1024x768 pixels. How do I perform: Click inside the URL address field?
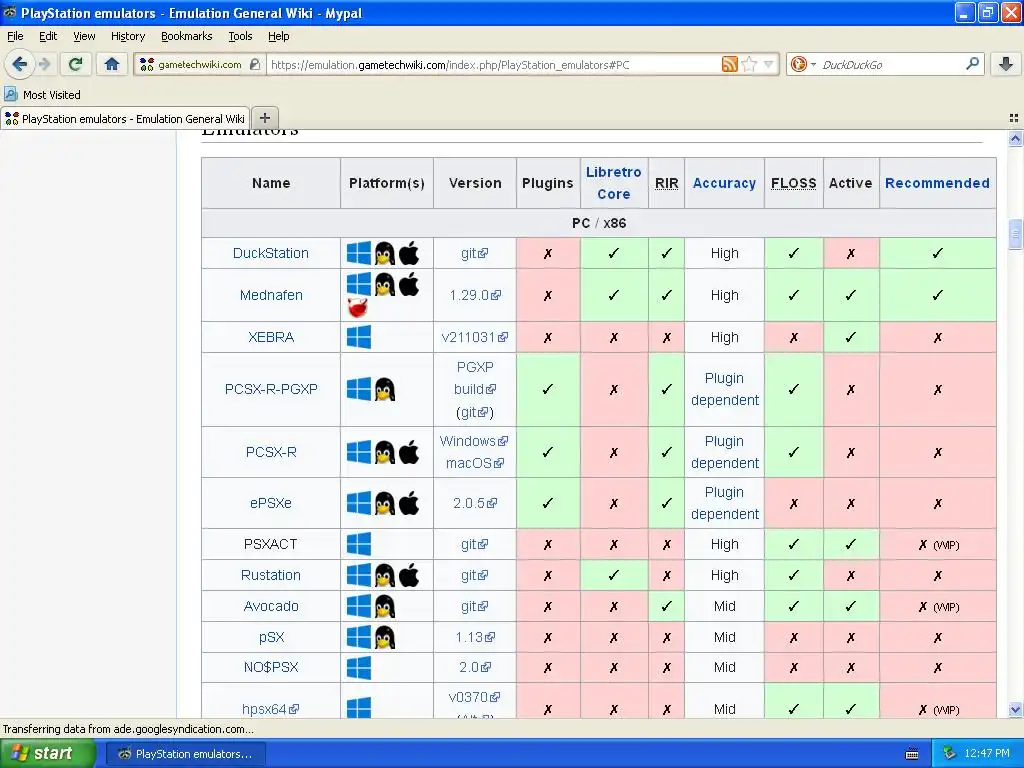click(493, 65)
